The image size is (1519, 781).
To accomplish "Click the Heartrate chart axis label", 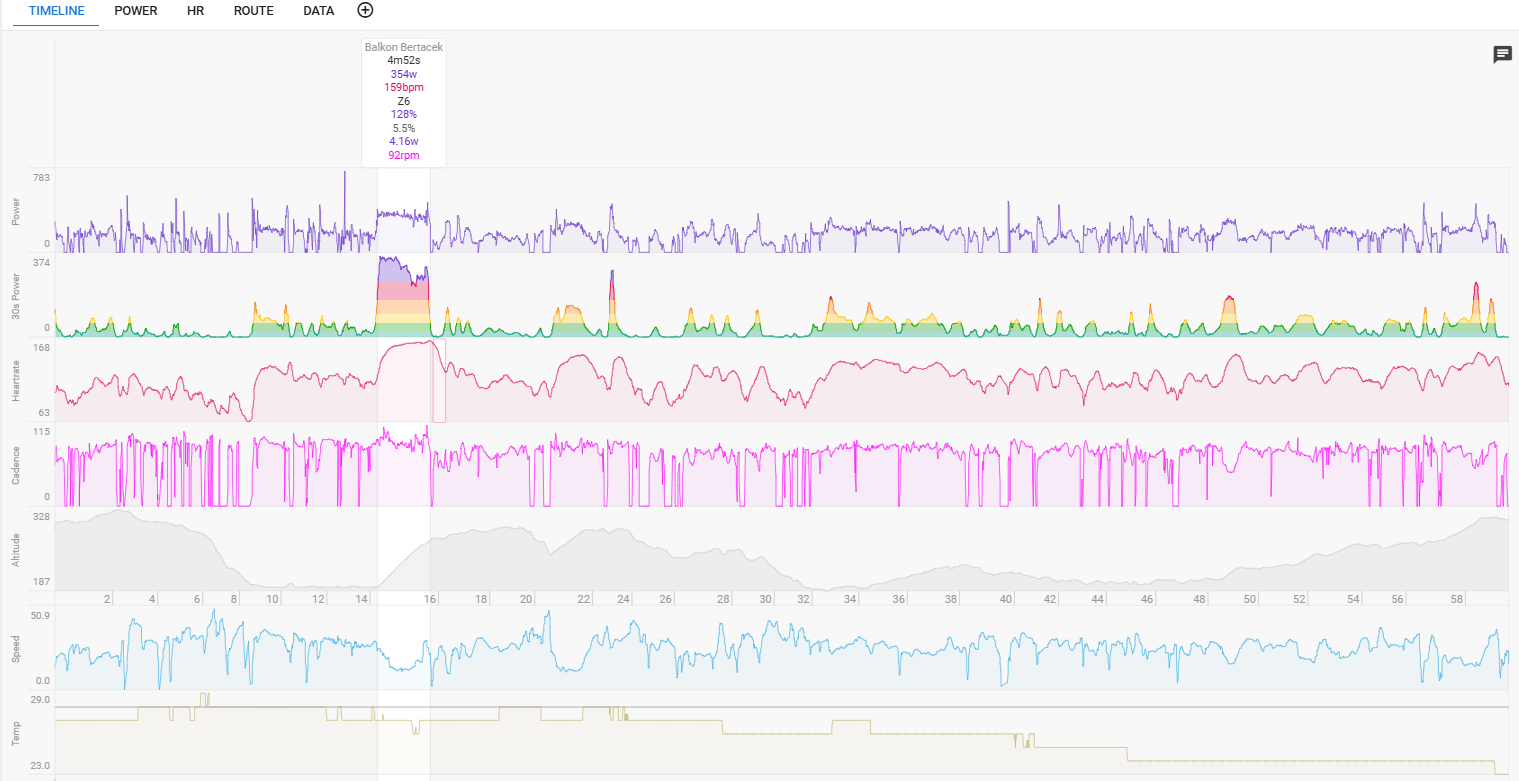I will click(x=15, y=380).
